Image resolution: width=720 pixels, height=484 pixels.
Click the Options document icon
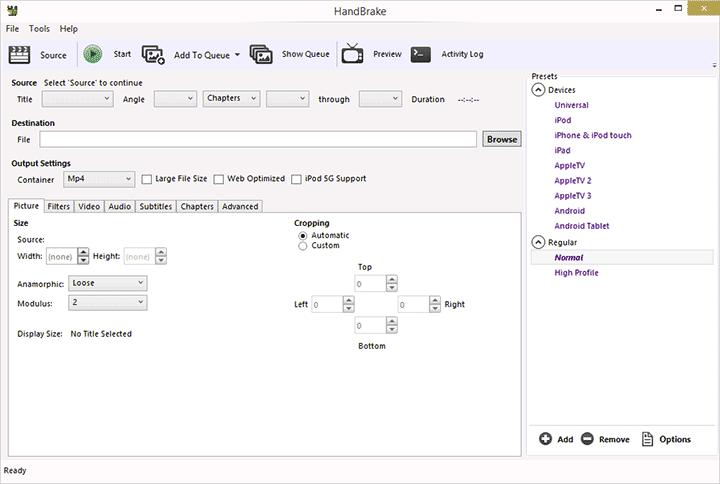[x=647, y=439]
